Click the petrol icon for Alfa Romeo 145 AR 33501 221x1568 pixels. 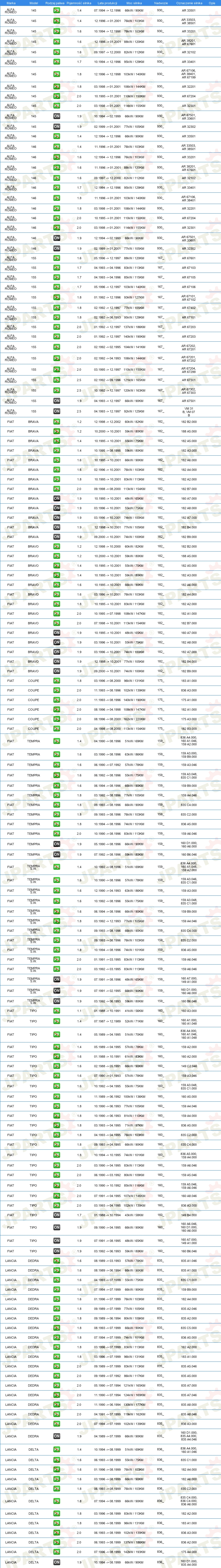pos(56,11)
